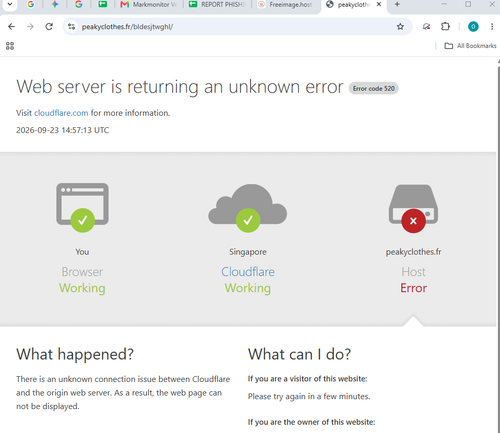Open the Extensions puzzle icon
Image resolution: width=500 pixels, height=433 pixels.
click(445, 27)
